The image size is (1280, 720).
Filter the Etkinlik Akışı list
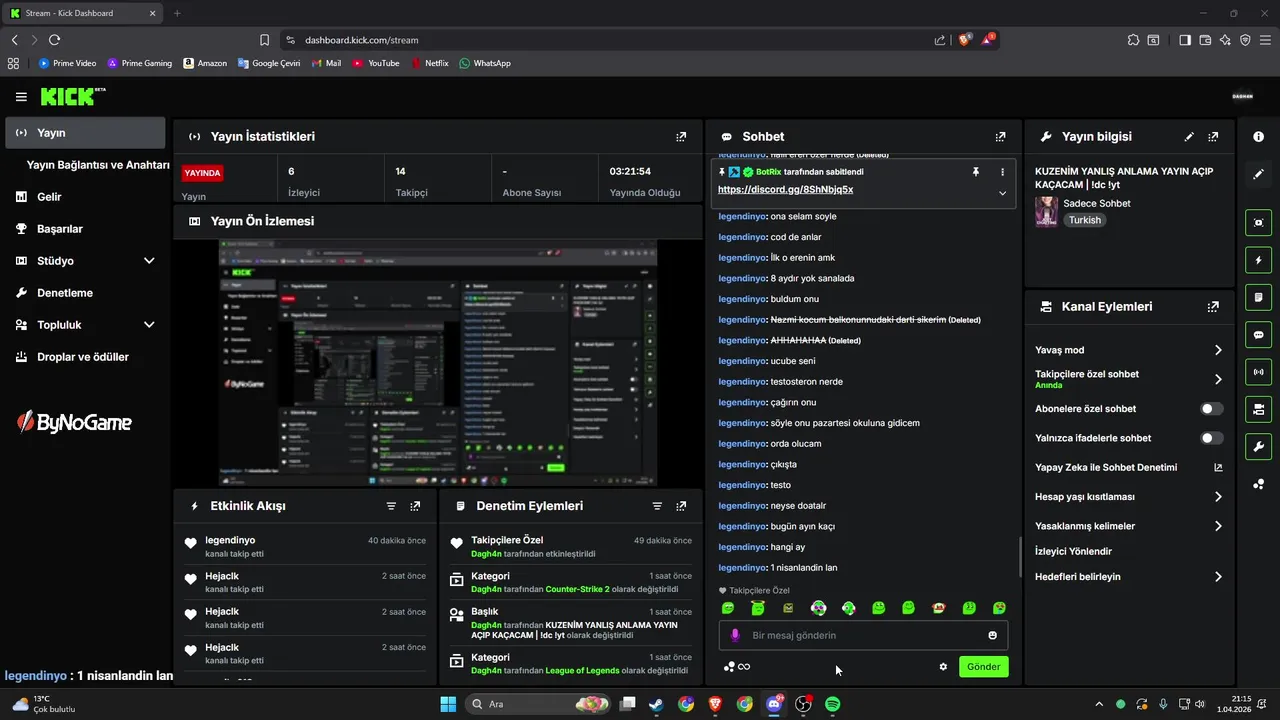coord(391,506)
